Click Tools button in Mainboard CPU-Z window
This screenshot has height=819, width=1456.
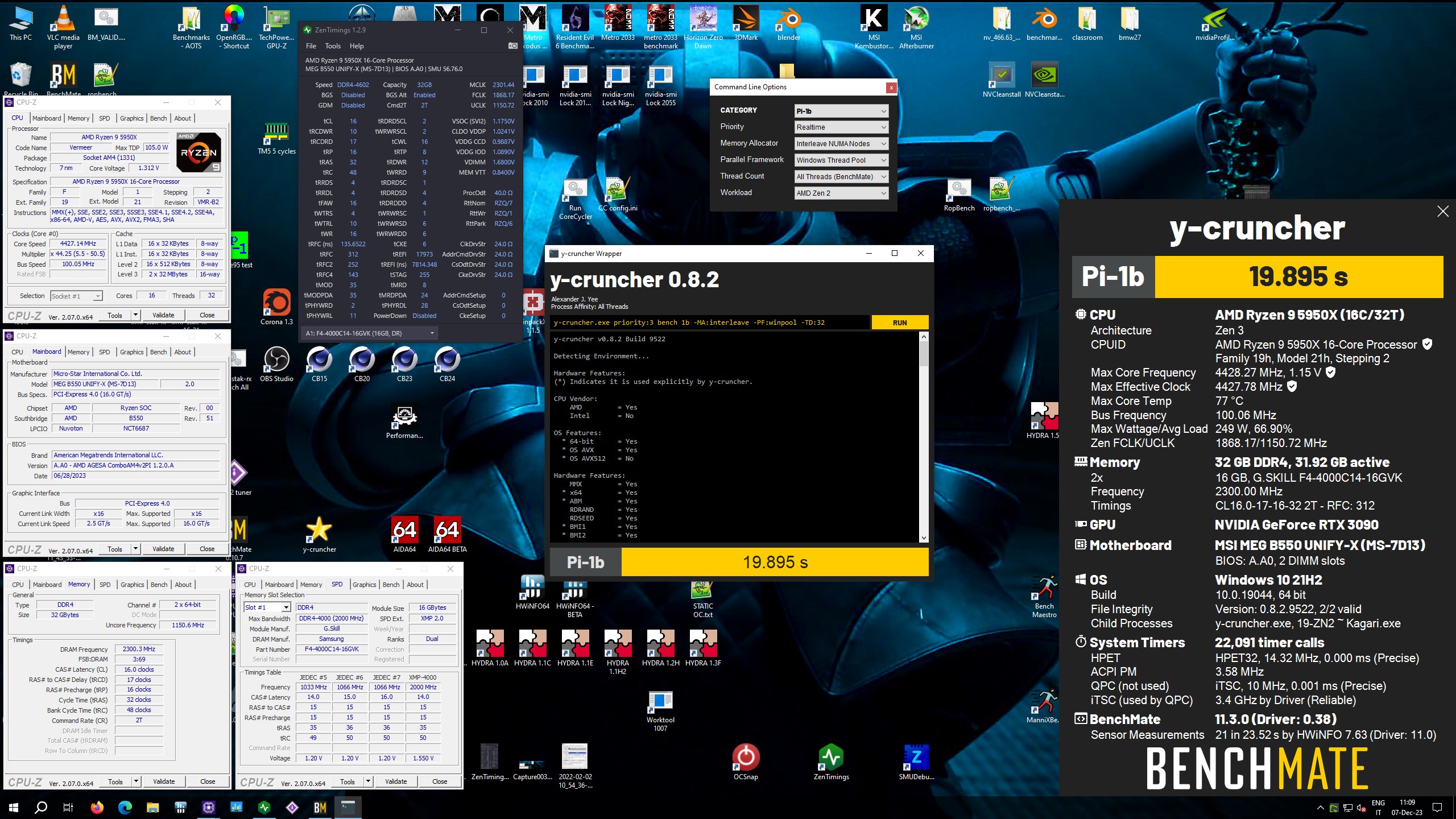pyautogui.click(x=115, y=549)
